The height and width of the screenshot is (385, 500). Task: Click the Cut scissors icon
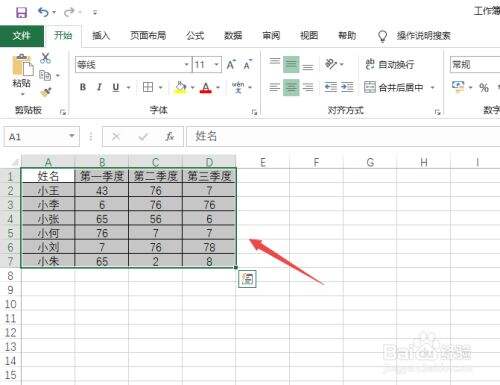pos(45,58)
